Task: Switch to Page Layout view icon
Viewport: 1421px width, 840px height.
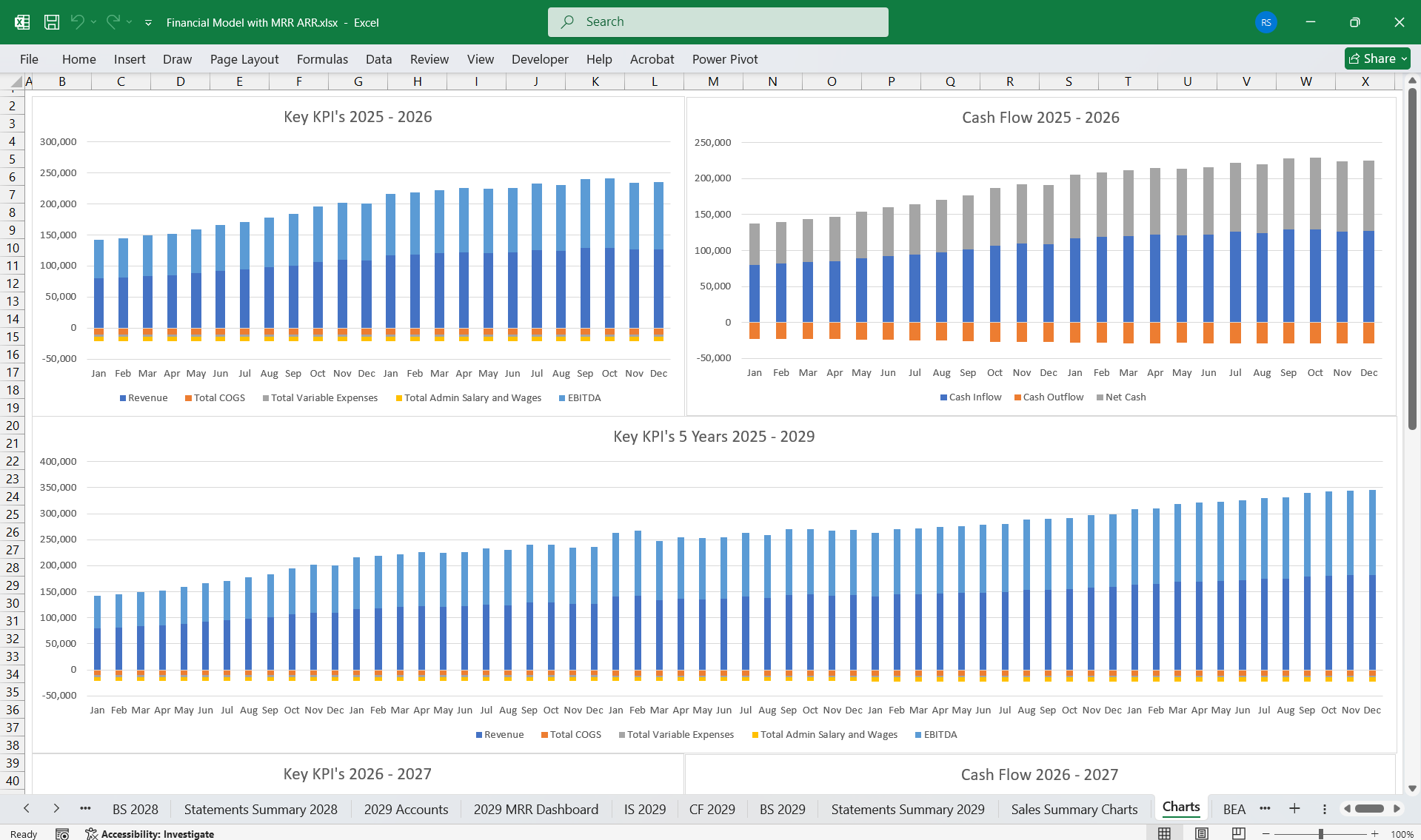Action: [1200, 833]
